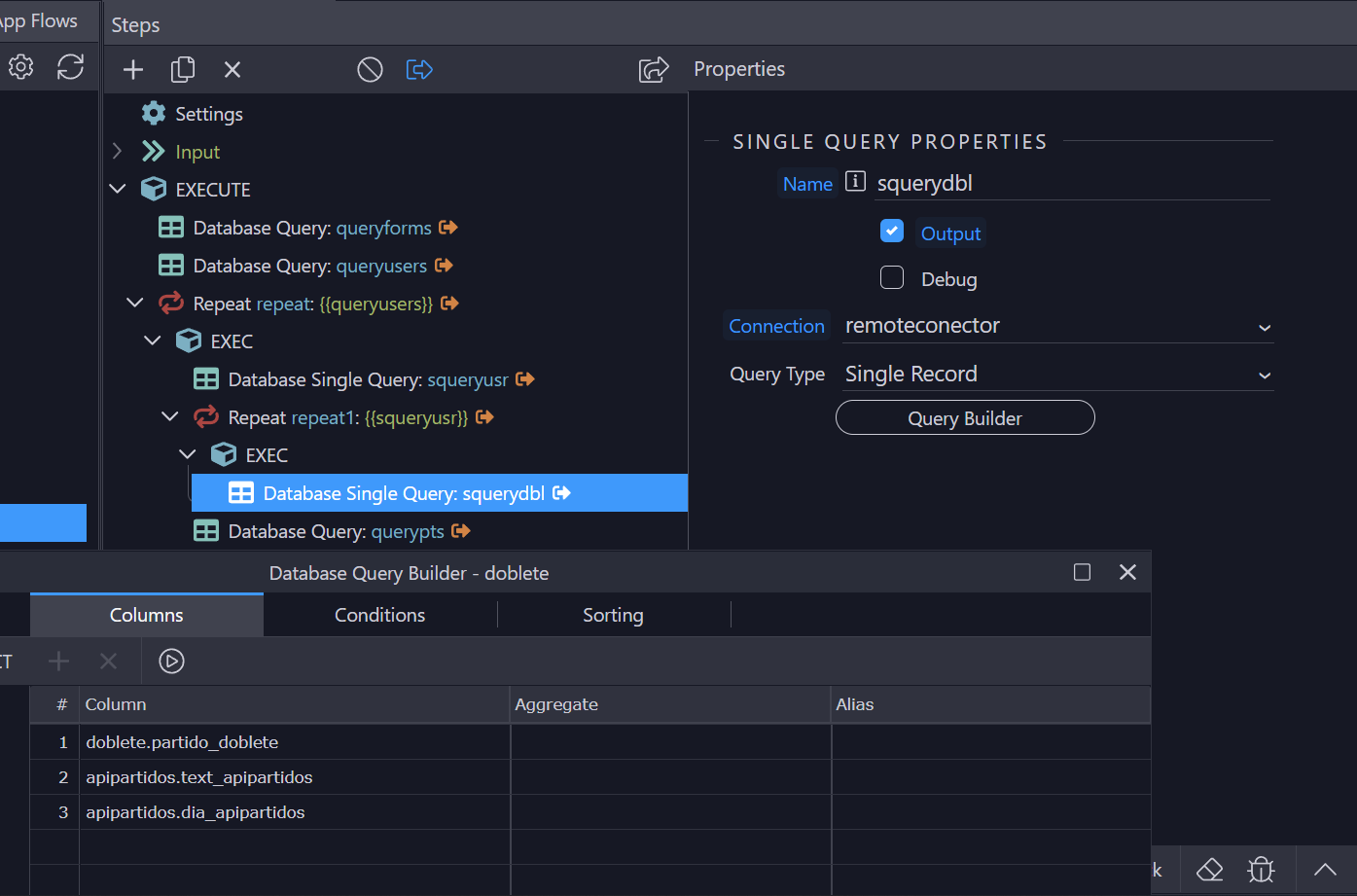Expand the Input tree node
This screenshot has height=896, width=1357.
[x=118, y=152]
